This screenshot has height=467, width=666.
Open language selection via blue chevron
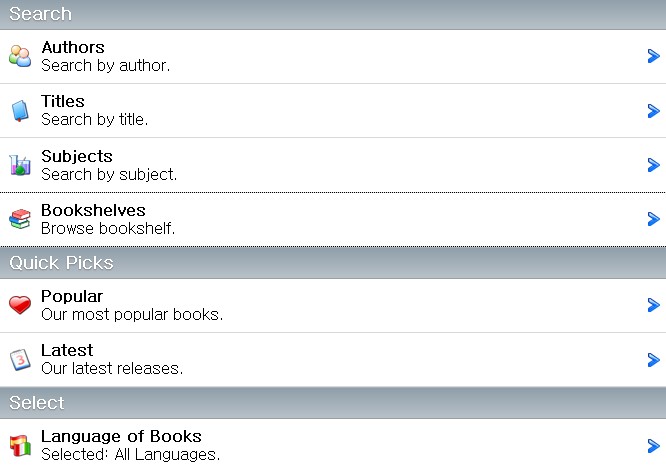pyautogui.click(x=653, y=446)
